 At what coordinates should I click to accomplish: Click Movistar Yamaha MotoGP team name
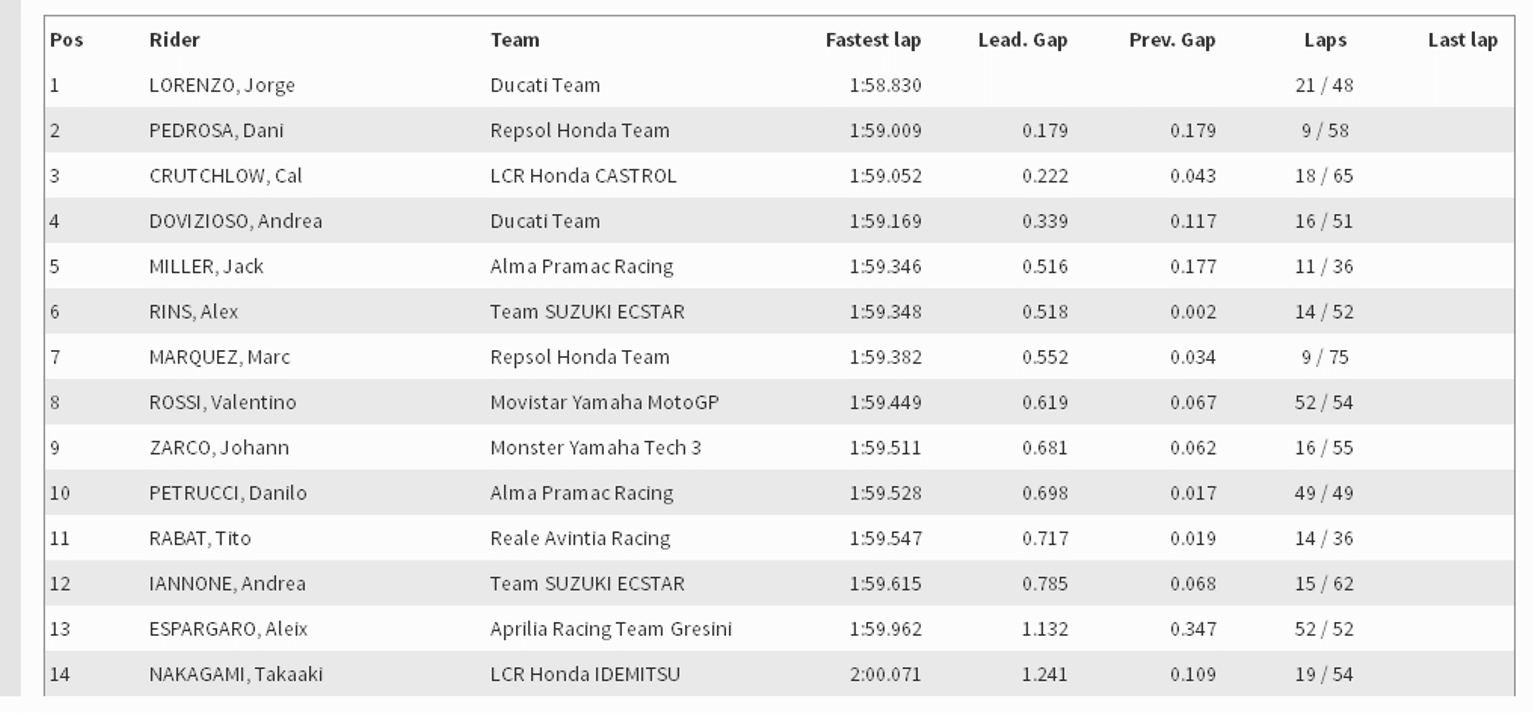(605, 402)
